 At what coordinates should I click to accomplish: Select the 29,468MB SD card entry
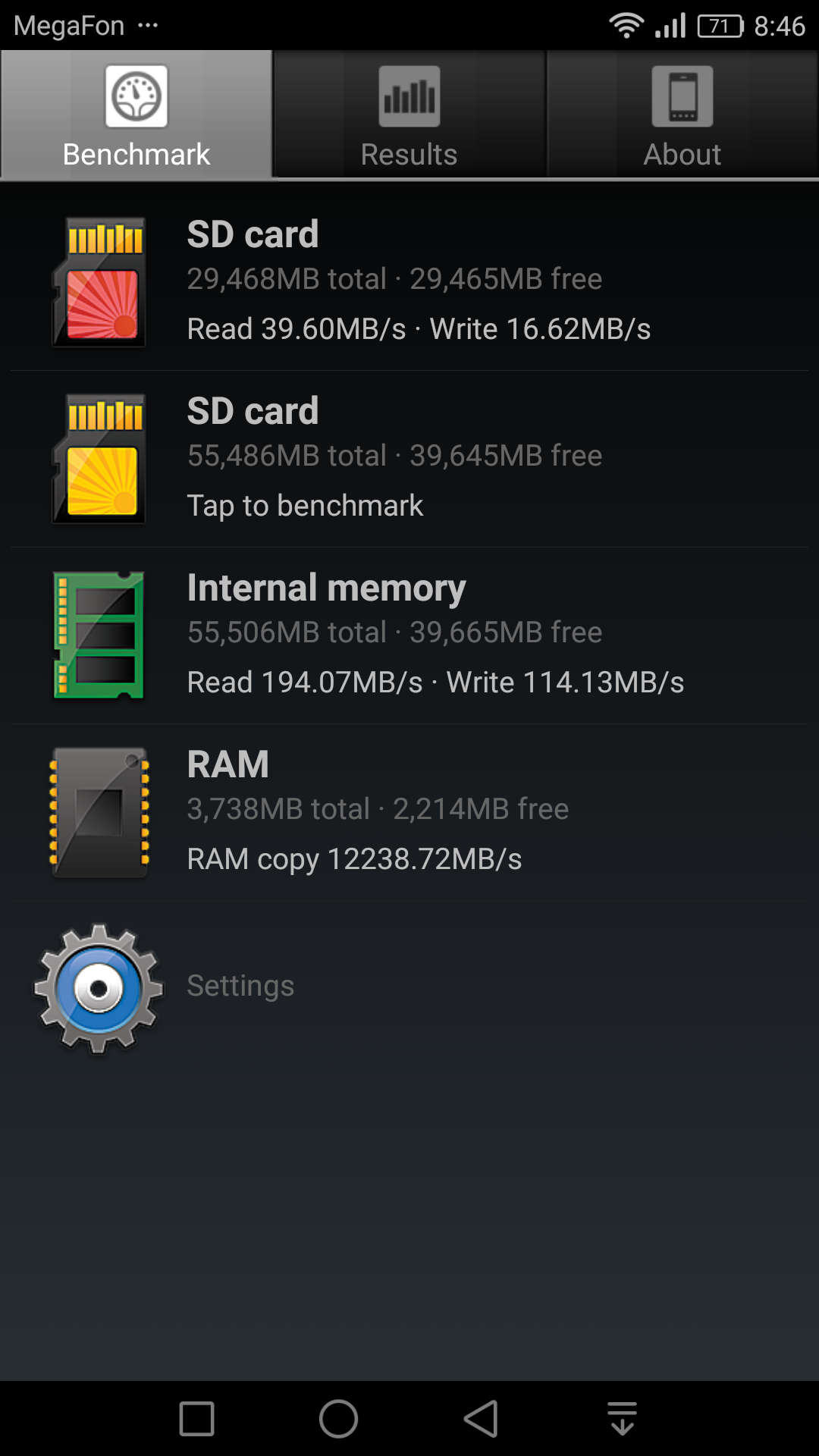409,282
